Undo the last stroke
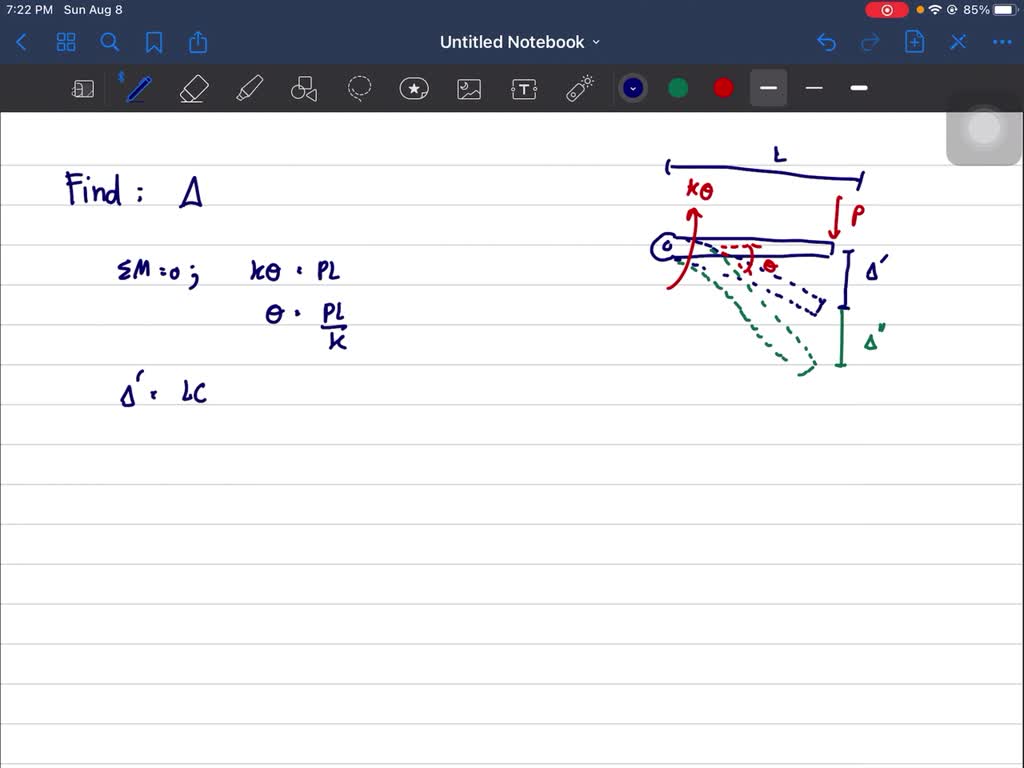1024x768 pixels. (x=827, y=42)
